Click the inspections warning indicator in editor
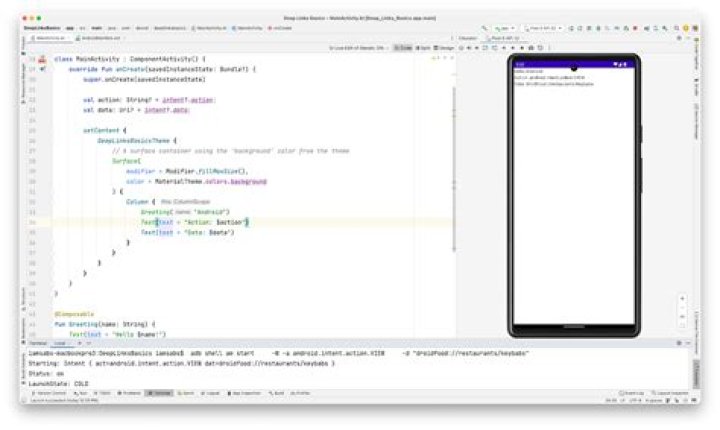The image size is (720, 430). (434, 58)
